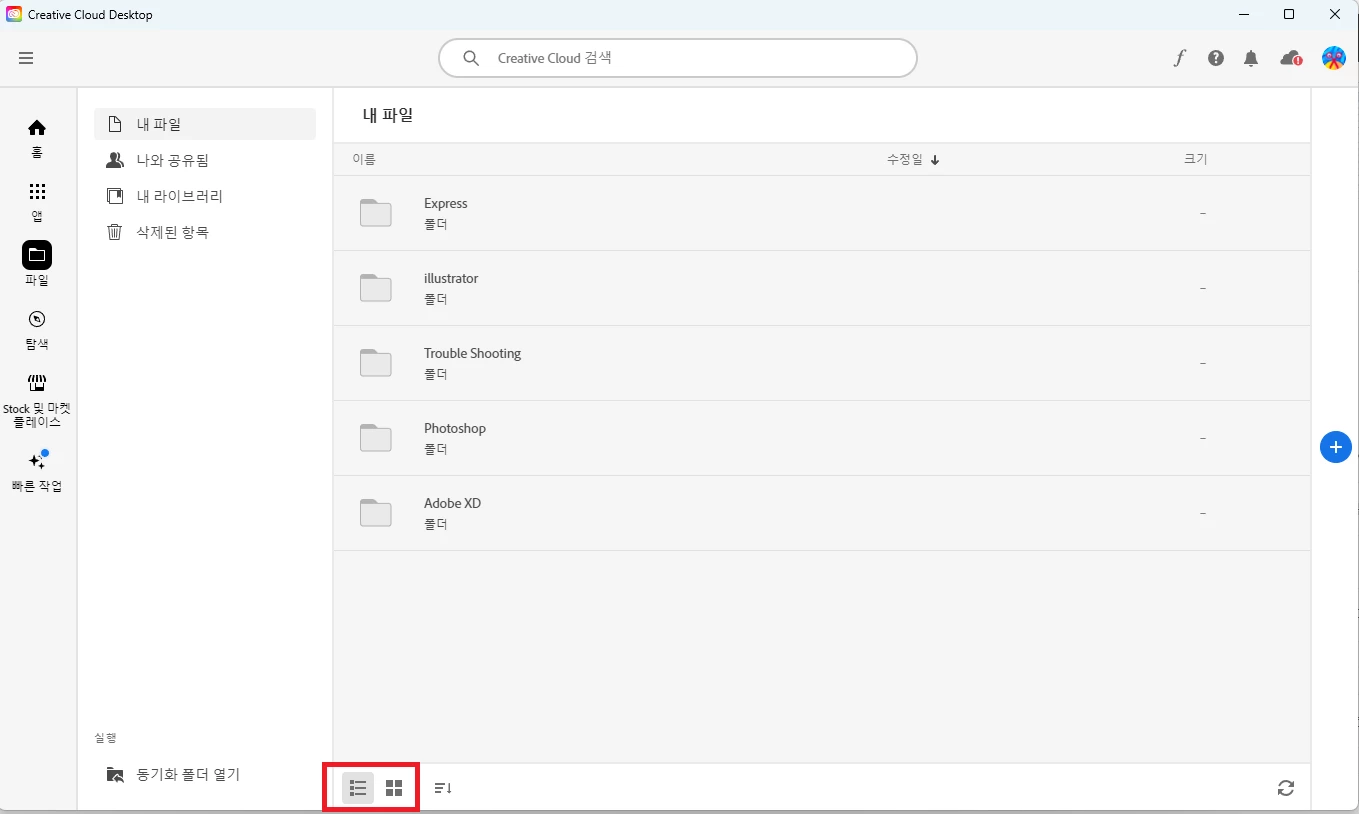The width and height of the screenshot is (1359, 814).
Task: Minimize the Creative Cloud Desktop window
Action: (1243, 15)
